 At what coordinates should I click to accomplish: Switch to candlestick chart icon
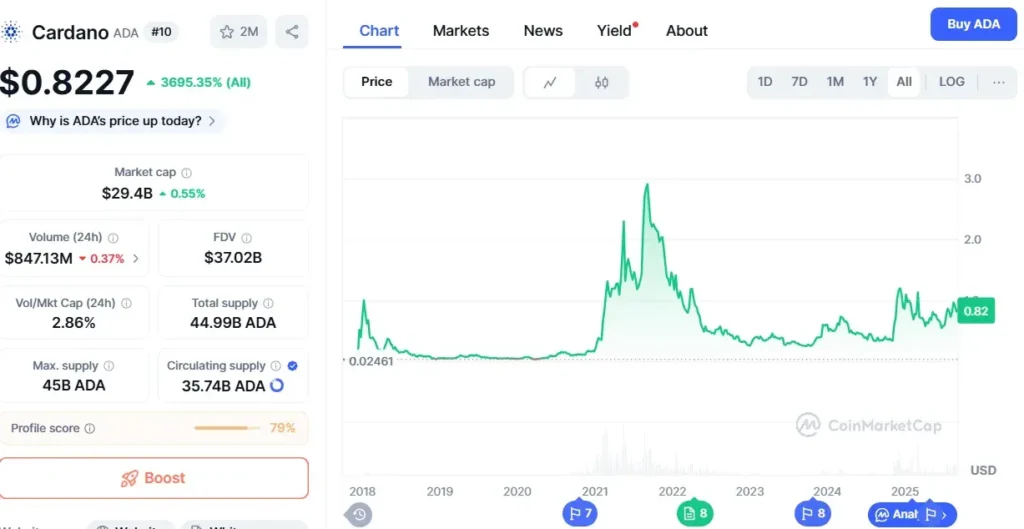click(601, 82)
